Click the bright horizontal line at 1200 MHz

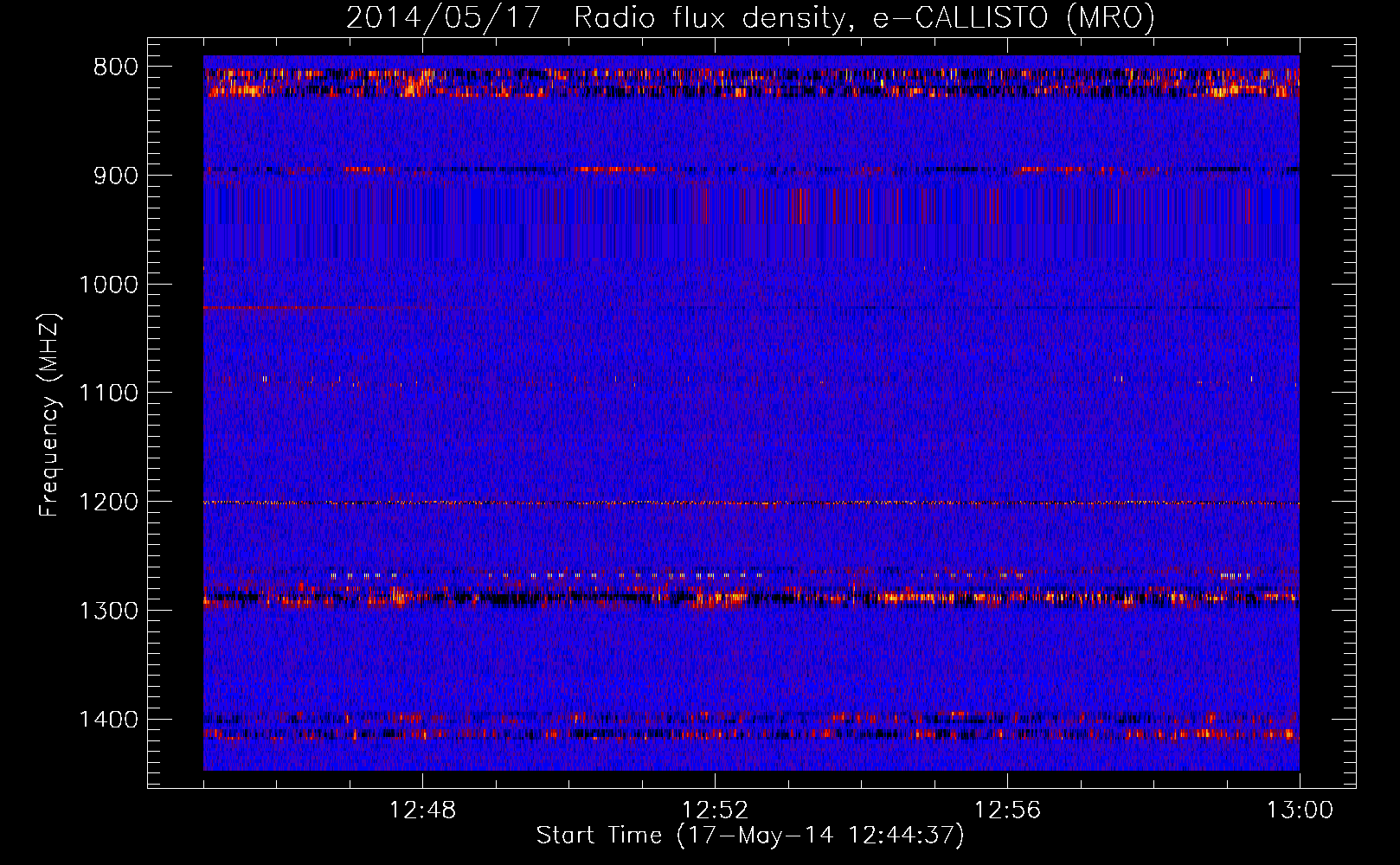[751, 503]
